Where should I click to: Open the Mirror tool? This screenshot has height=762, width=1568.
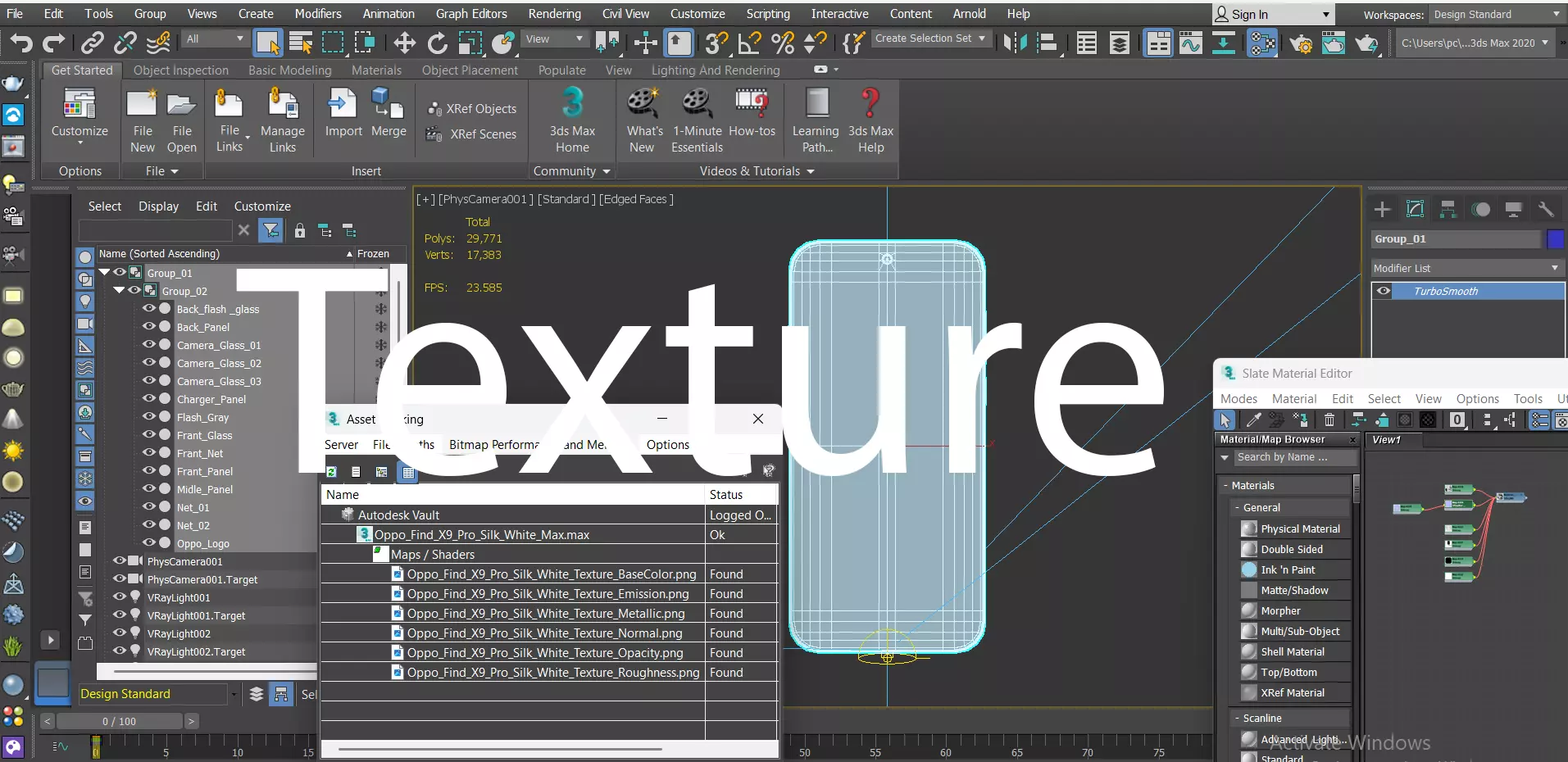point(1015,42)
